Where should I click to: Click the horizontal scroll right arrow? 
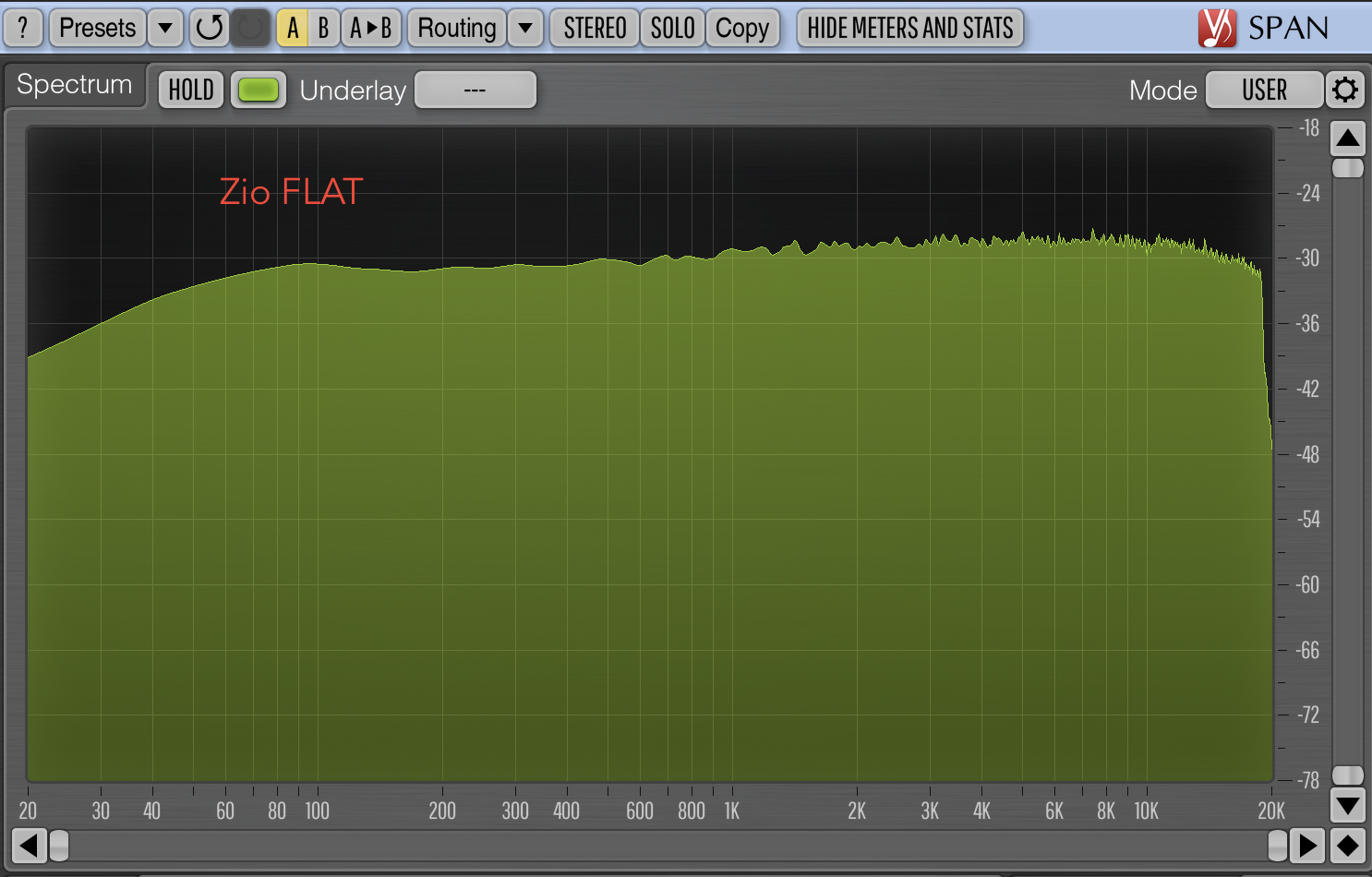[1307, 845]
